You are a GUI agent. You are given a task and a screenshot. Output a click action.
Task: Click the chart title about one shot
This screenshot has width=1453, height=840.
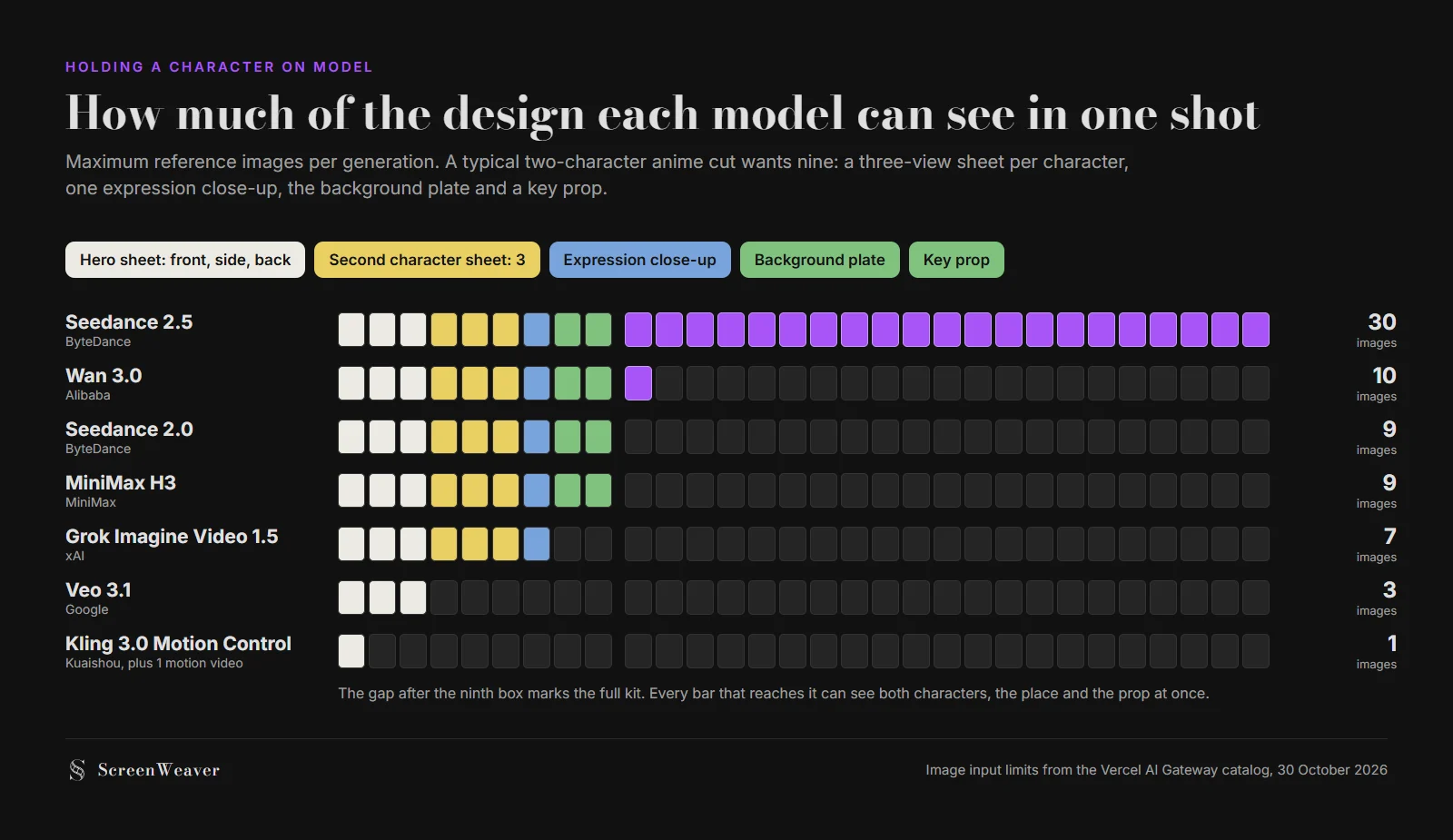click(663, 114)
